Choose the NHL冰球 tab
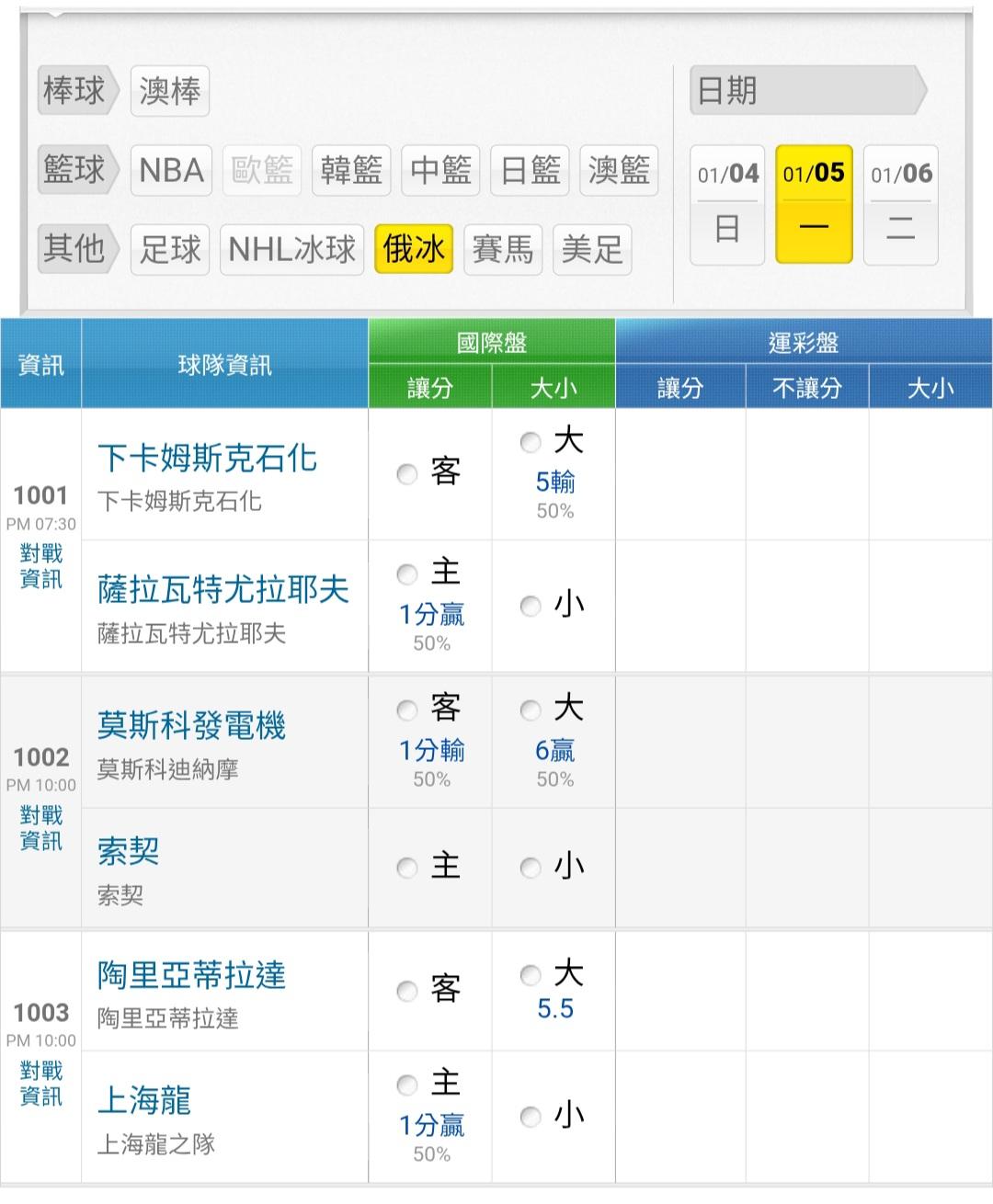993x1204 pixels. tap(291, 249)
